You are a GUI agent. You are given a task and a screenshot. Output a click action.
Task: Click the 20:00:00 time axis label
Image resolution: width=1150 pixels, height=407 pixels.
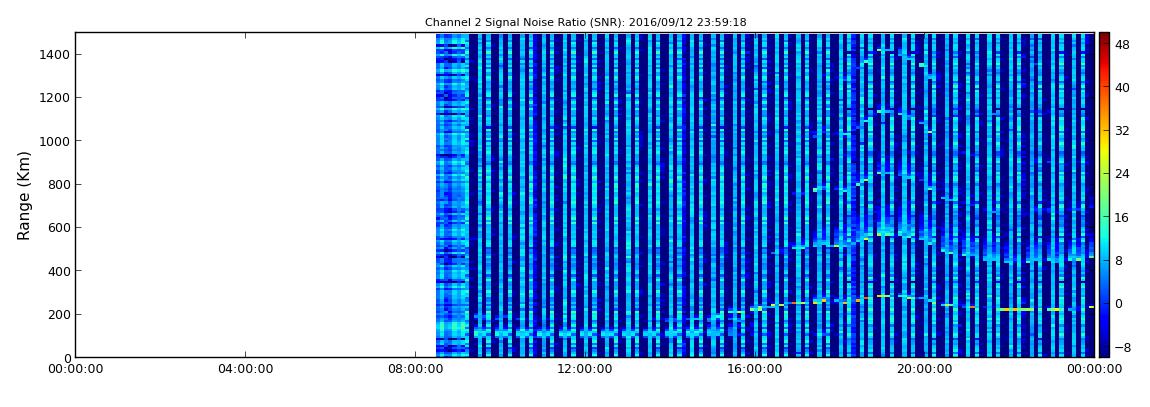(925, 370)
